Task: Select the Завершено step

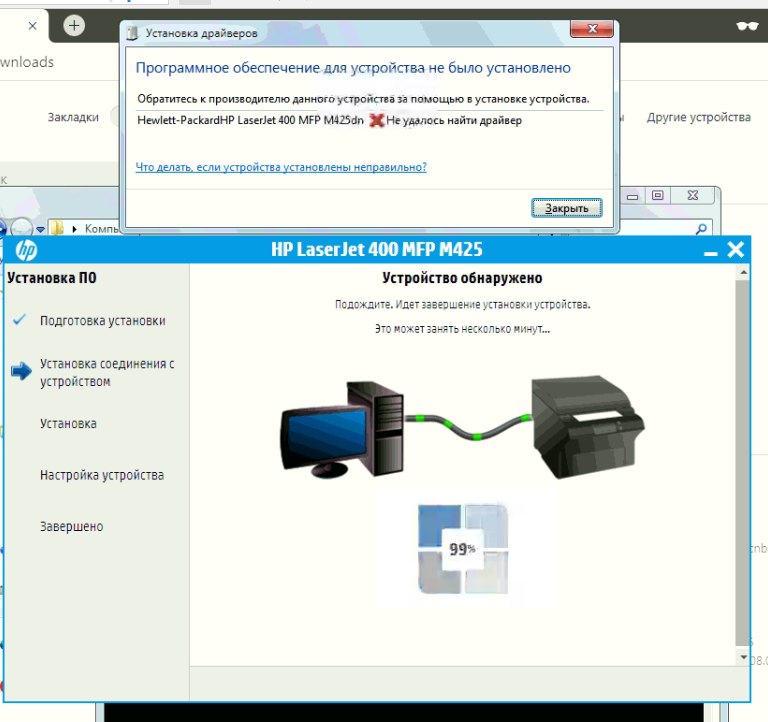Action: [x=72, y=527]
